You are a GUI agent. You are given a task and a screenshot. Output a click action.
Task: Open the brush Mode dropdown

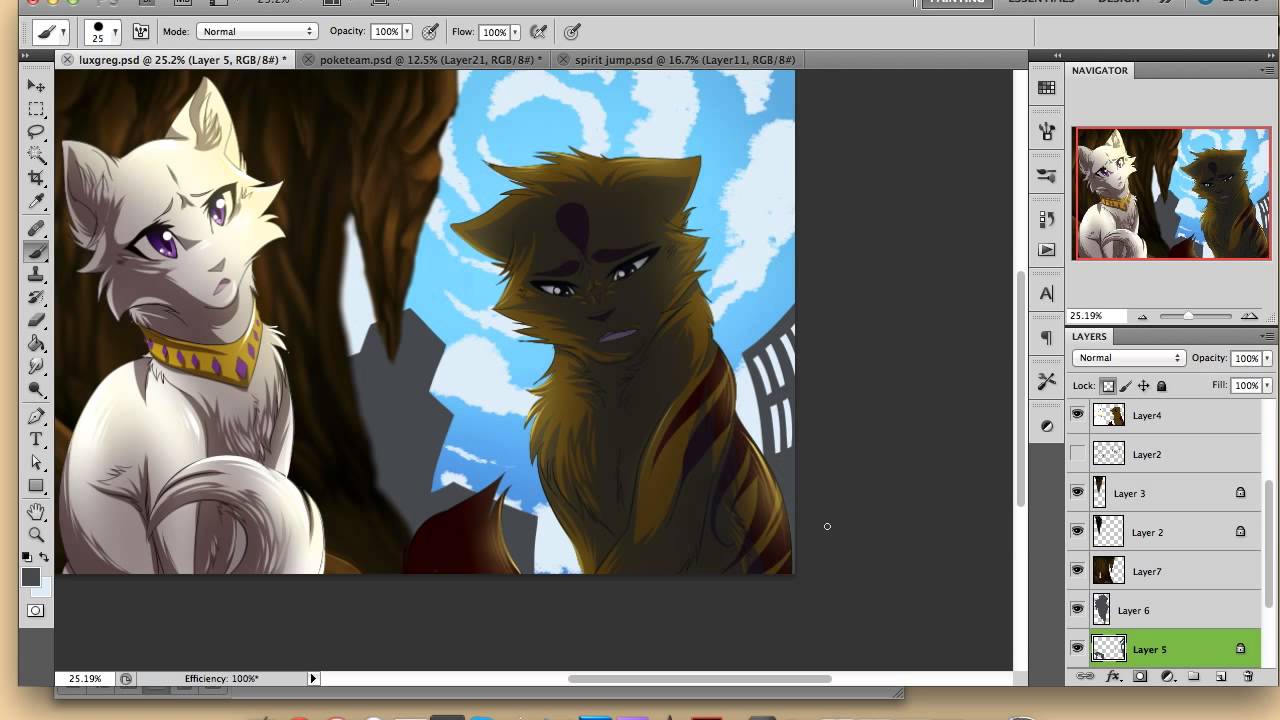click(x=256, y=32)
